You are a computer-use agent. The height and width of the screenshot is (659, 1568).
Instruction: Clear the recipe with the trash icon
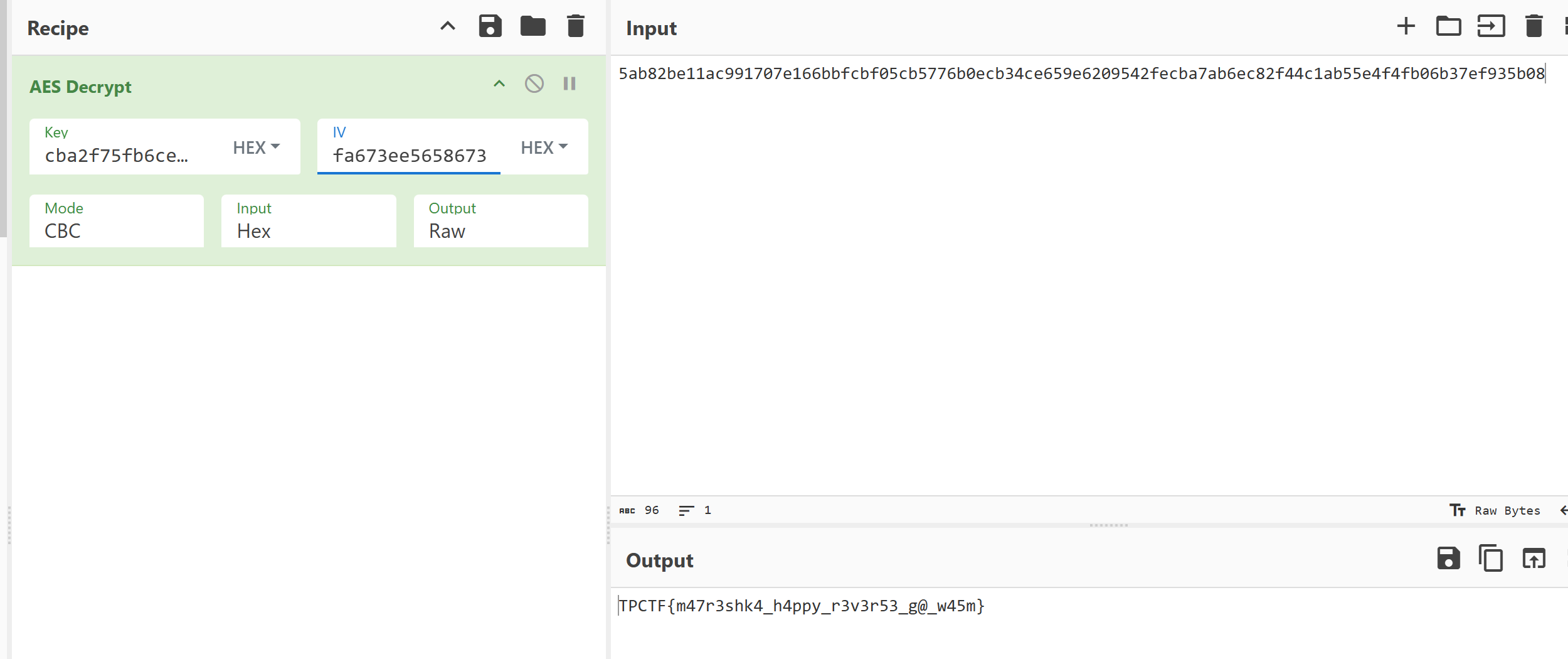click(575, 26)
